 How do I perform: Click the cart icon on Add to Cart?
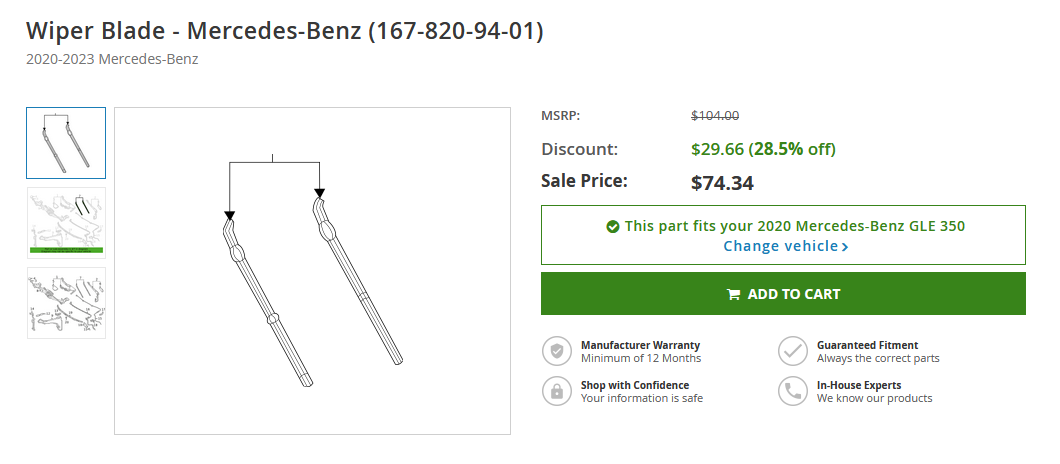[734, 294]
